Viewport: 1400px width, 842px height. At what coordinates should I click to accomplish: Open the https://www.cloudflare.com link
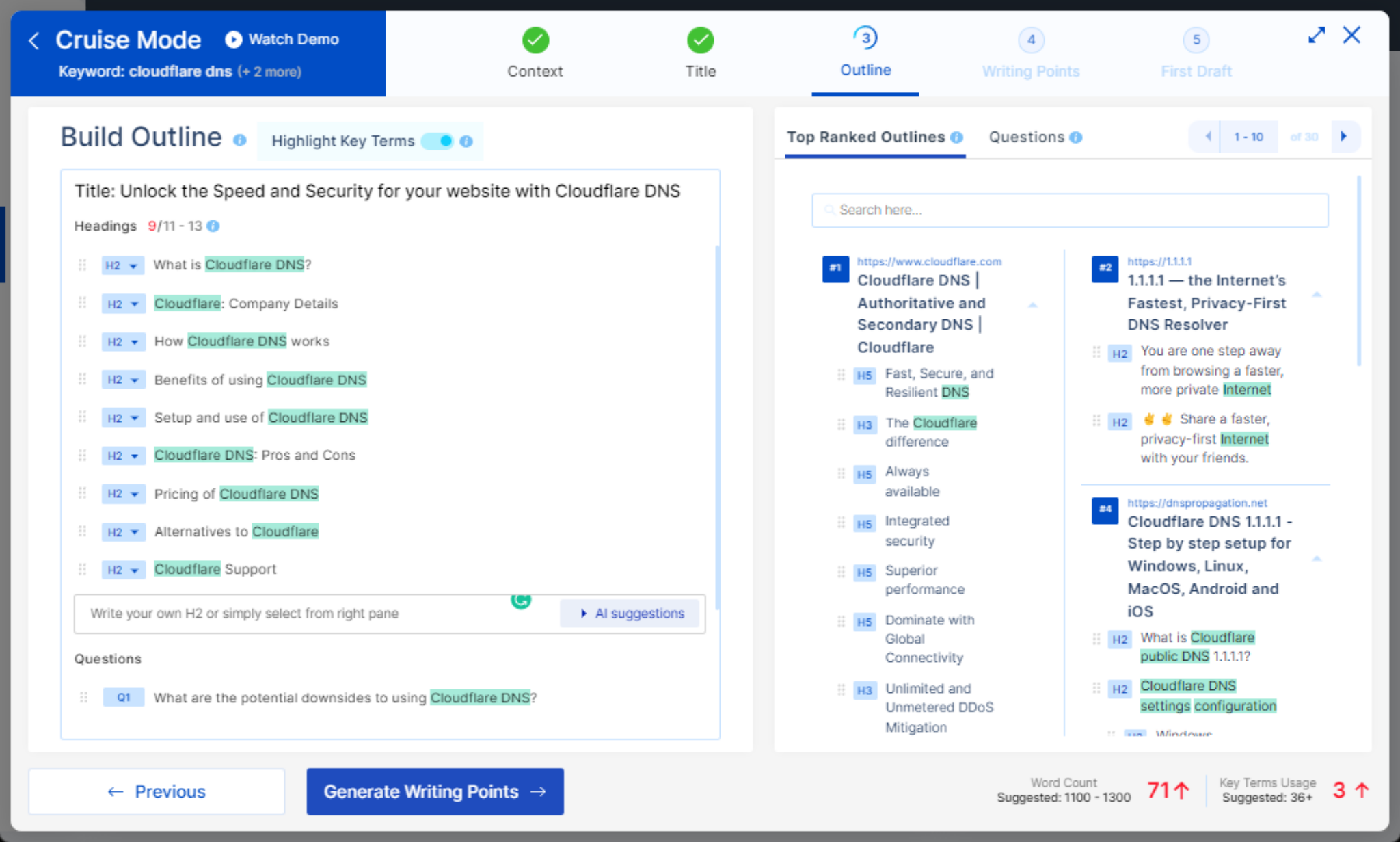tap(929, 261)
